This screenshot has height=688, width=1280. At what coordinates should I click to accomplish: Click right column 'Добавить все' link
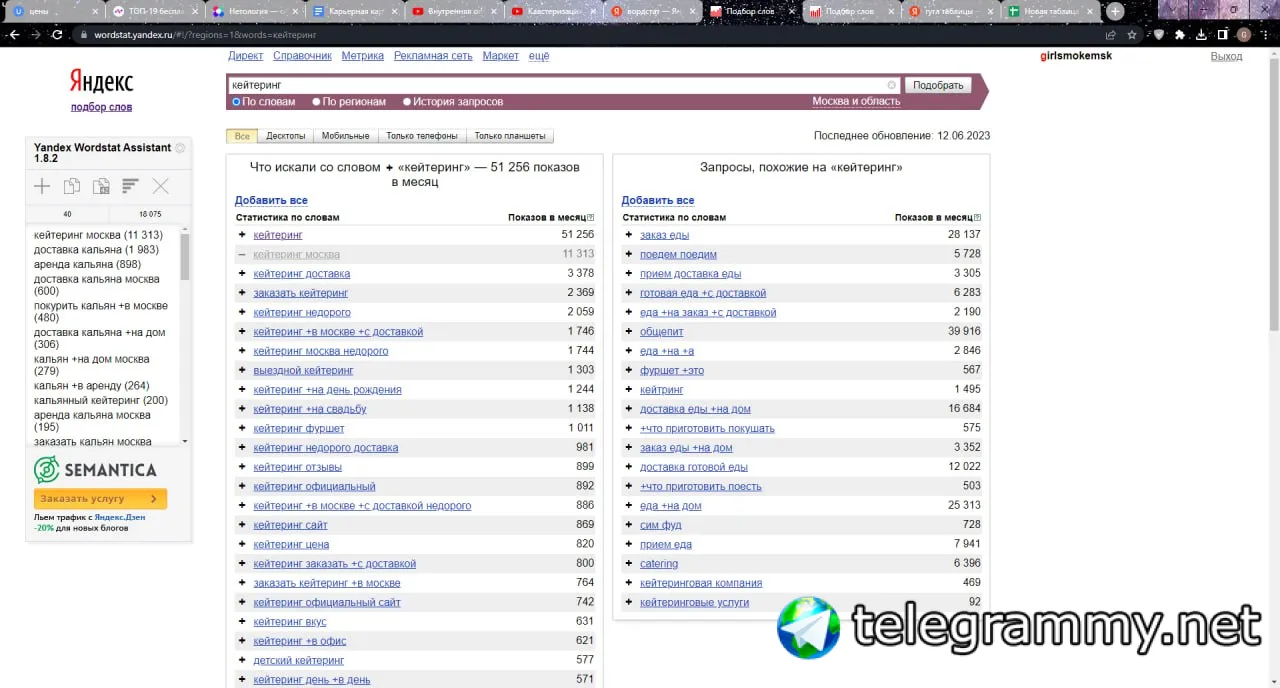coord(658,201)
